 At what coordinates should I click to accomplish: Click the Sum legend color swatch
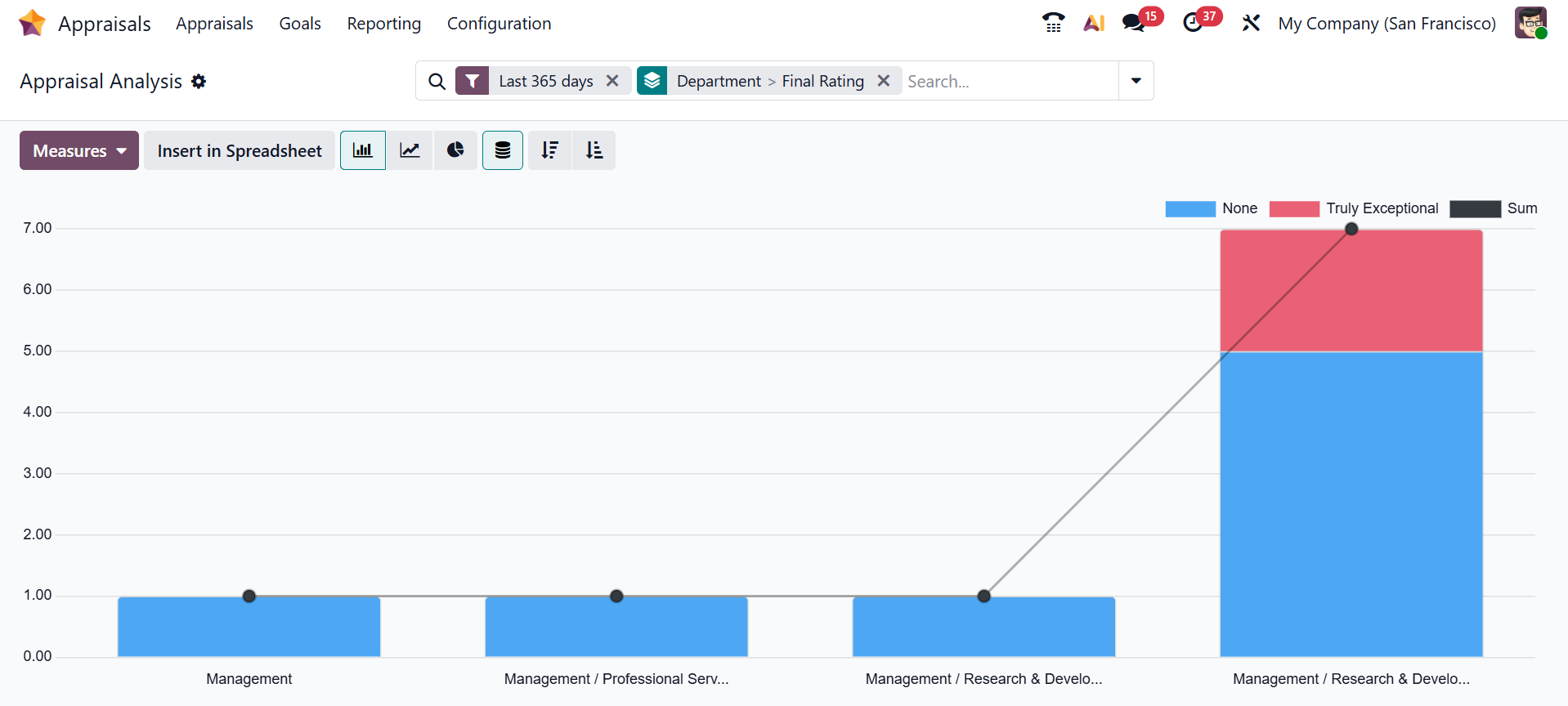[x=1475, y=208]
